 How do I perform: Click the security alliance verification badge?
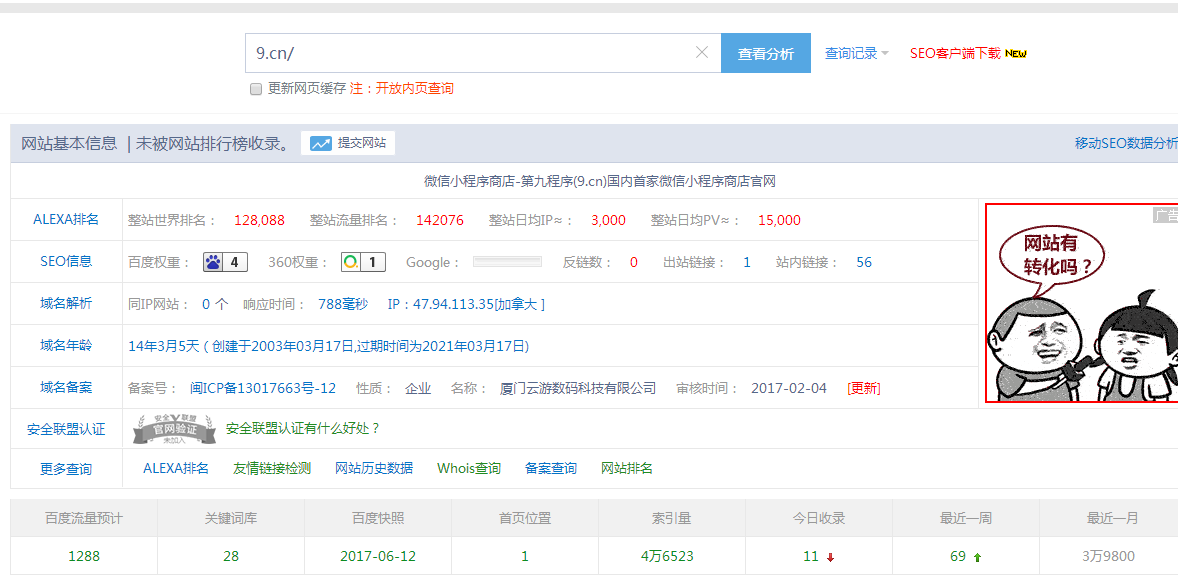(175, 429)
